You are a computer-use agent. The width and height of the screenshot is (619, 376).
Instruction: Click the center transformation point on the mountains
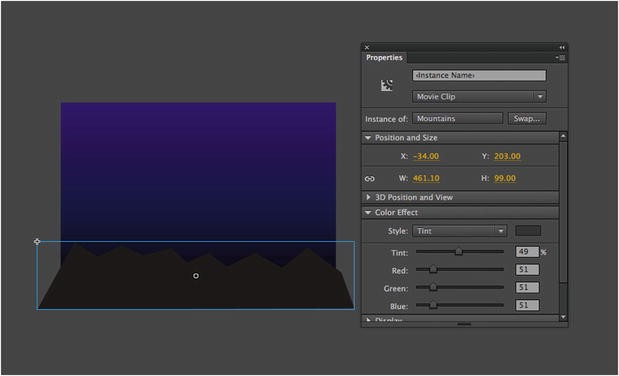[196, 276]
